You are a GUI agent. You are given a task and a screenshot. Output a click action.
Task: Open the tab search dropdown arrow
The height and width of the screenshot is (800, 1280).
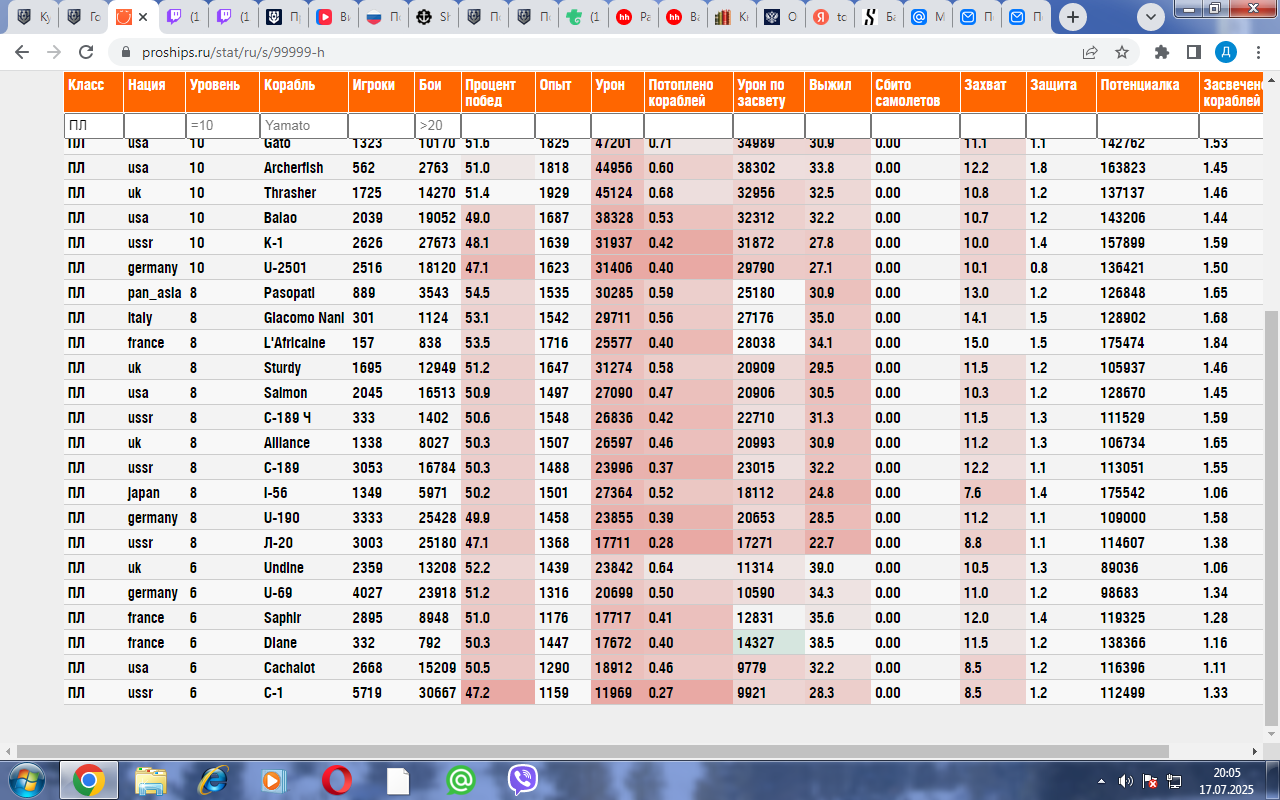tap(1151, 17)
